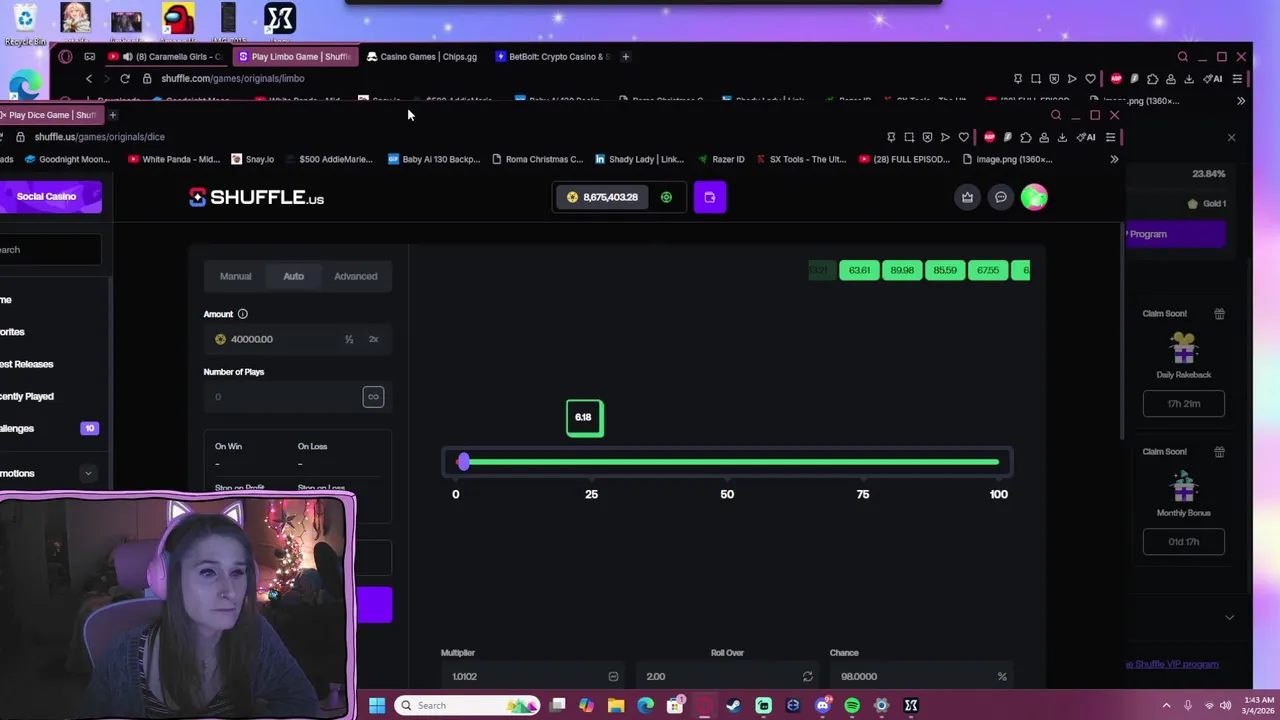This screenshot has width=1280, height=720.
Task: Open Razer ID bookmark in front window
Action: coord(721,159)
